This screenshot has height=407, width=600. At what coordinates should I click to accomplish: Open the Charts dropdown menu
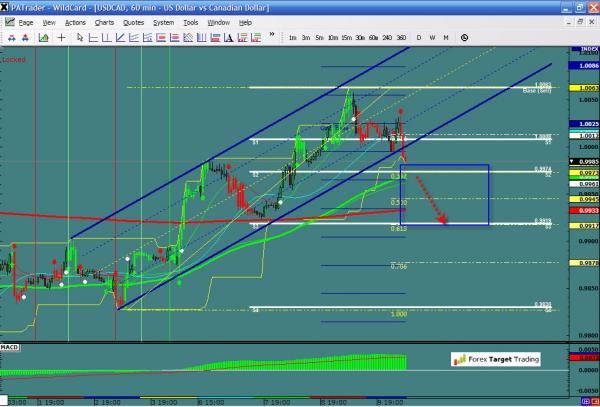pyautogui.click(x=104, y=21)
